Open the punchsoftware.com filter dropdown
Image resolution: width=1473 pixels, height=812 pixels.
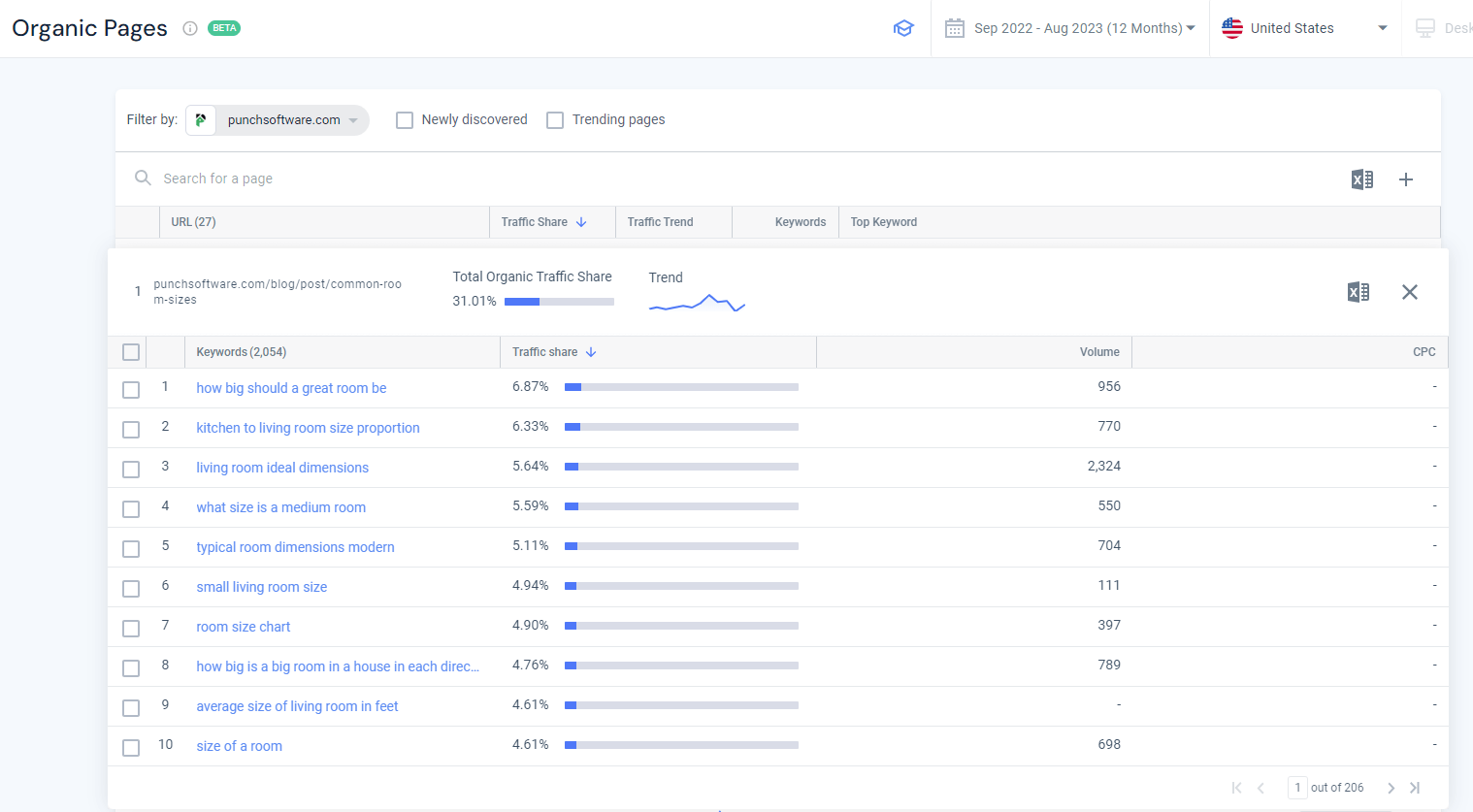278,120
